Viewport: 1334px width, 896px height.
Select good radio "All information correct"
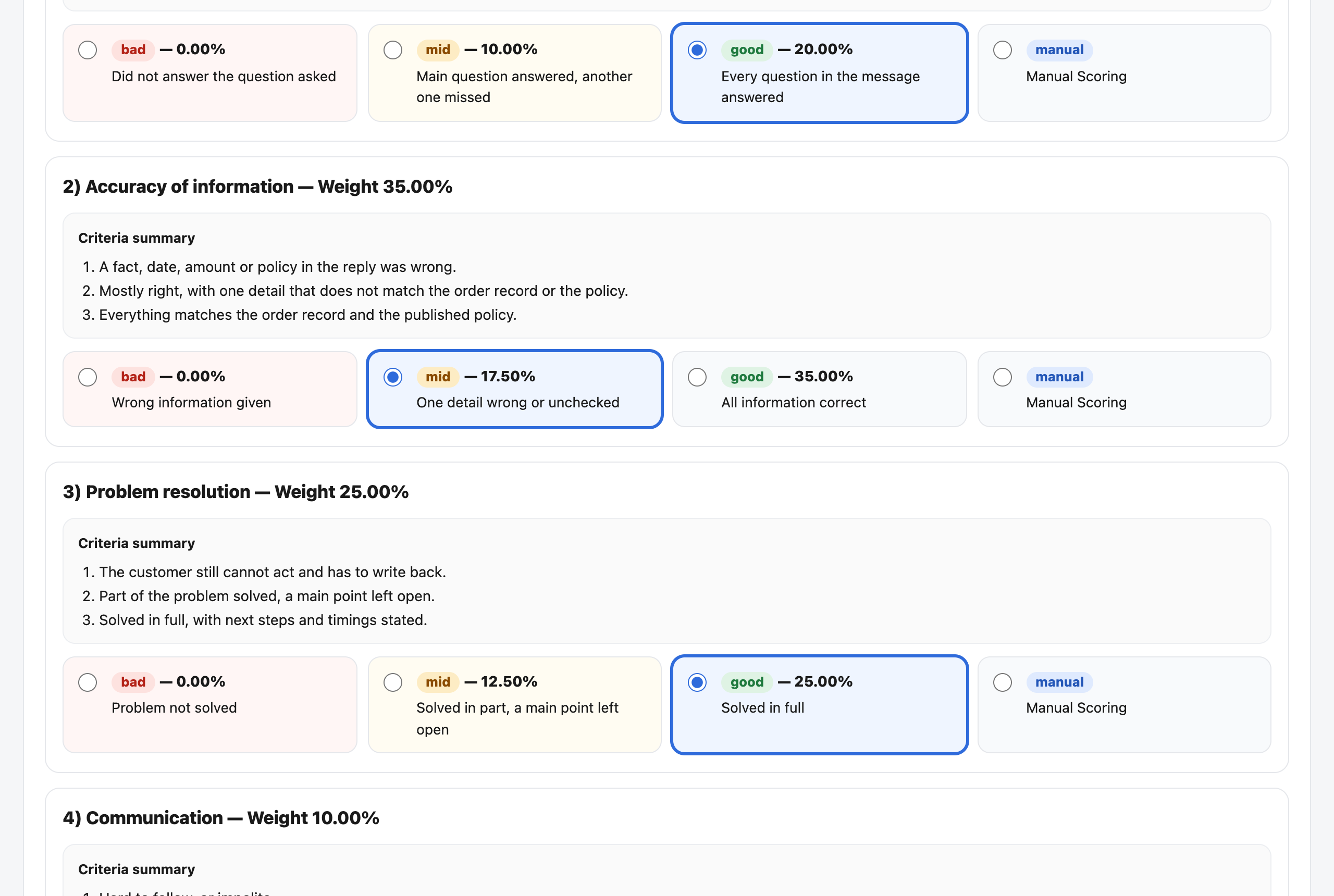697,377
